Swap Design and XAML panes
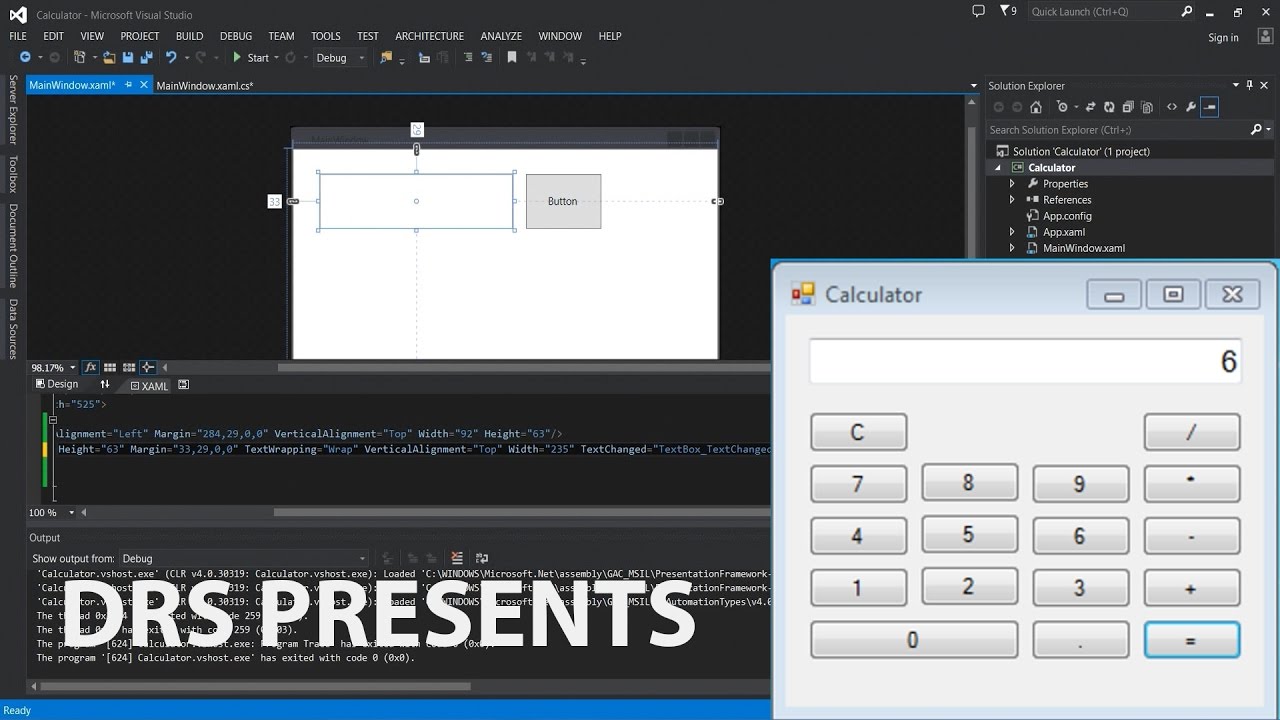Viewport: 1280px width, 720px height. click(x=105, y=384)
